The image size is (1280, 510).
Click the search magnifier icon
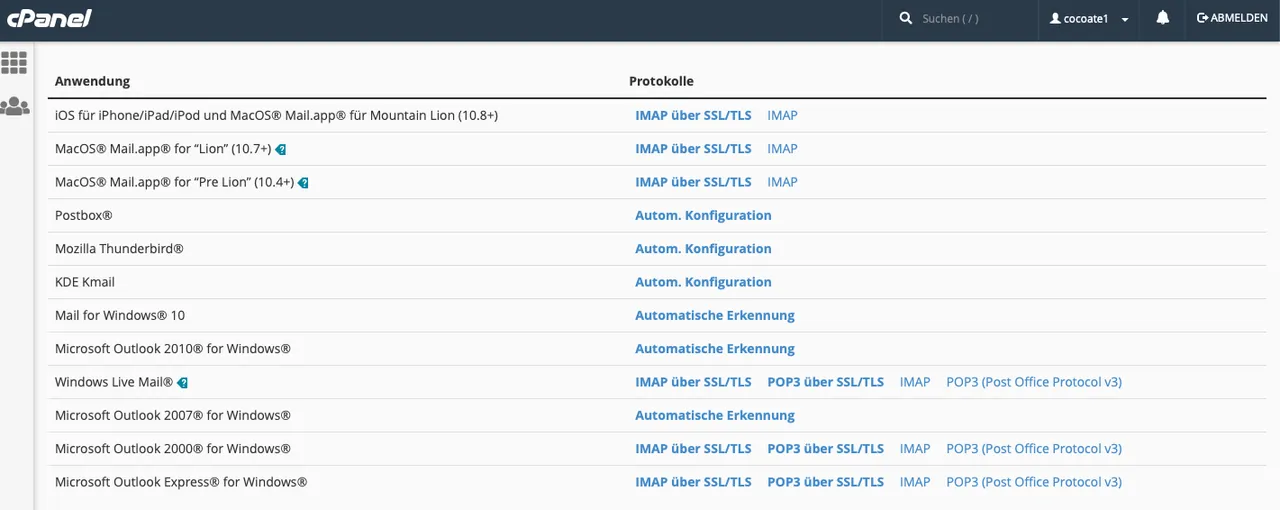[x=906, y=18]
